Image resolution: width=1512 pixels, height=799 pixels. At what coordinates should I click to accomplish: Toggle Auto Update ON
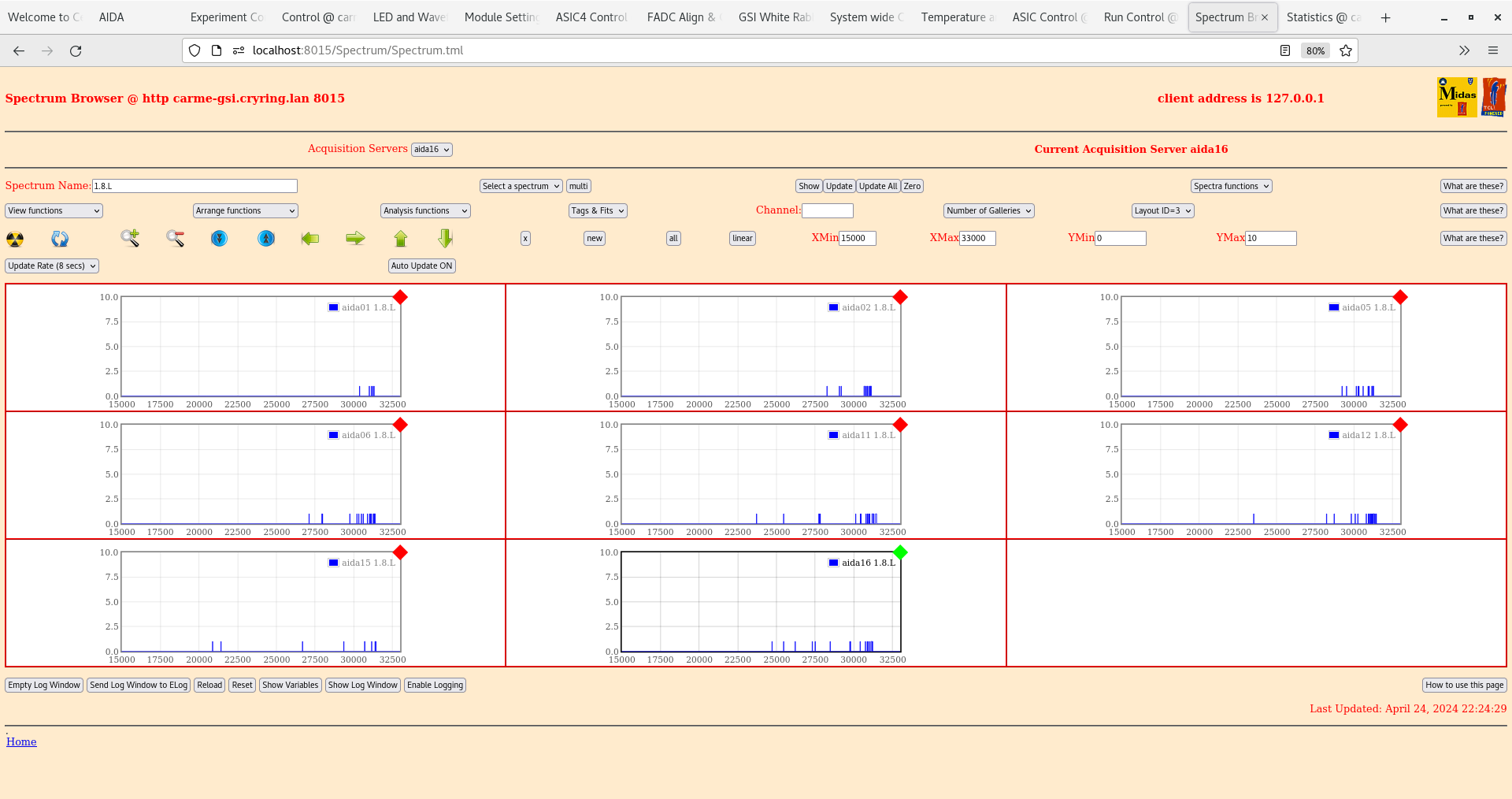[421, 266]
